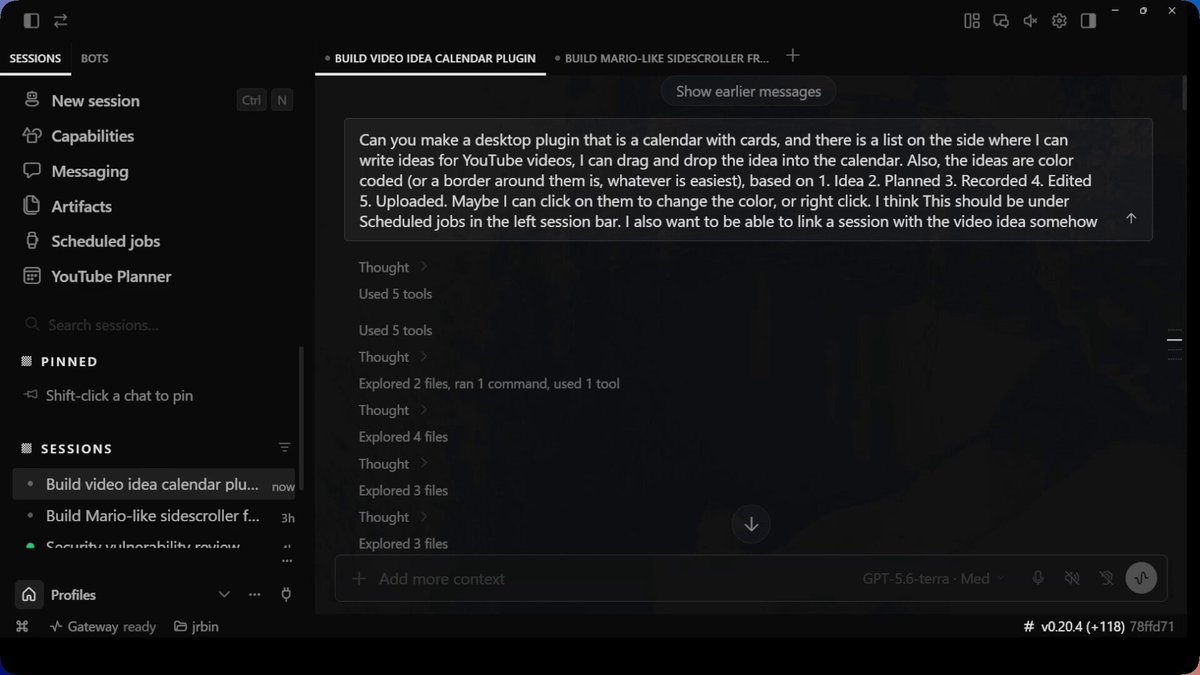1200x675 pixels.
Task: Click the plus icon beside Add more context
Action: (359, 578)
